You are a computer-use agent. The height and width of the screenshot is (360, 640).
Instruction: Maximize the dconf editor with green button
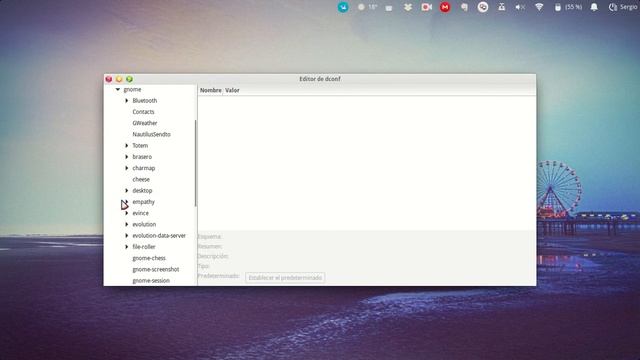pyautogui.click(x=129, y=79)
